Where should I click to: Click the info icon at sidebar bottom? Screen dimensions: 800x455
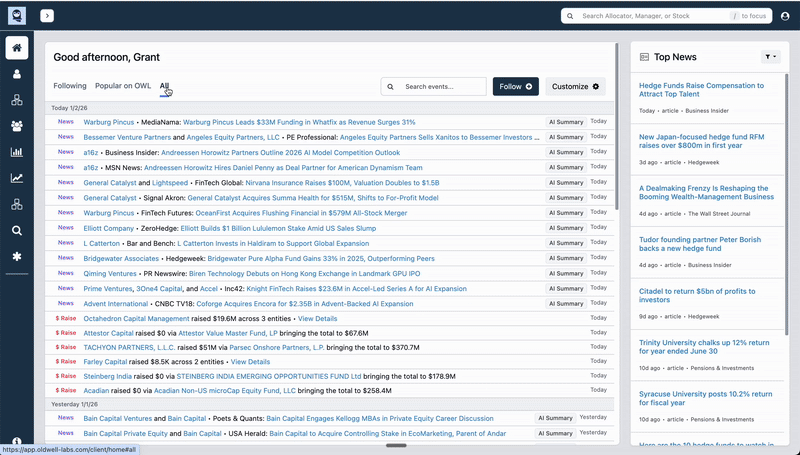click(x=17, y=442)
